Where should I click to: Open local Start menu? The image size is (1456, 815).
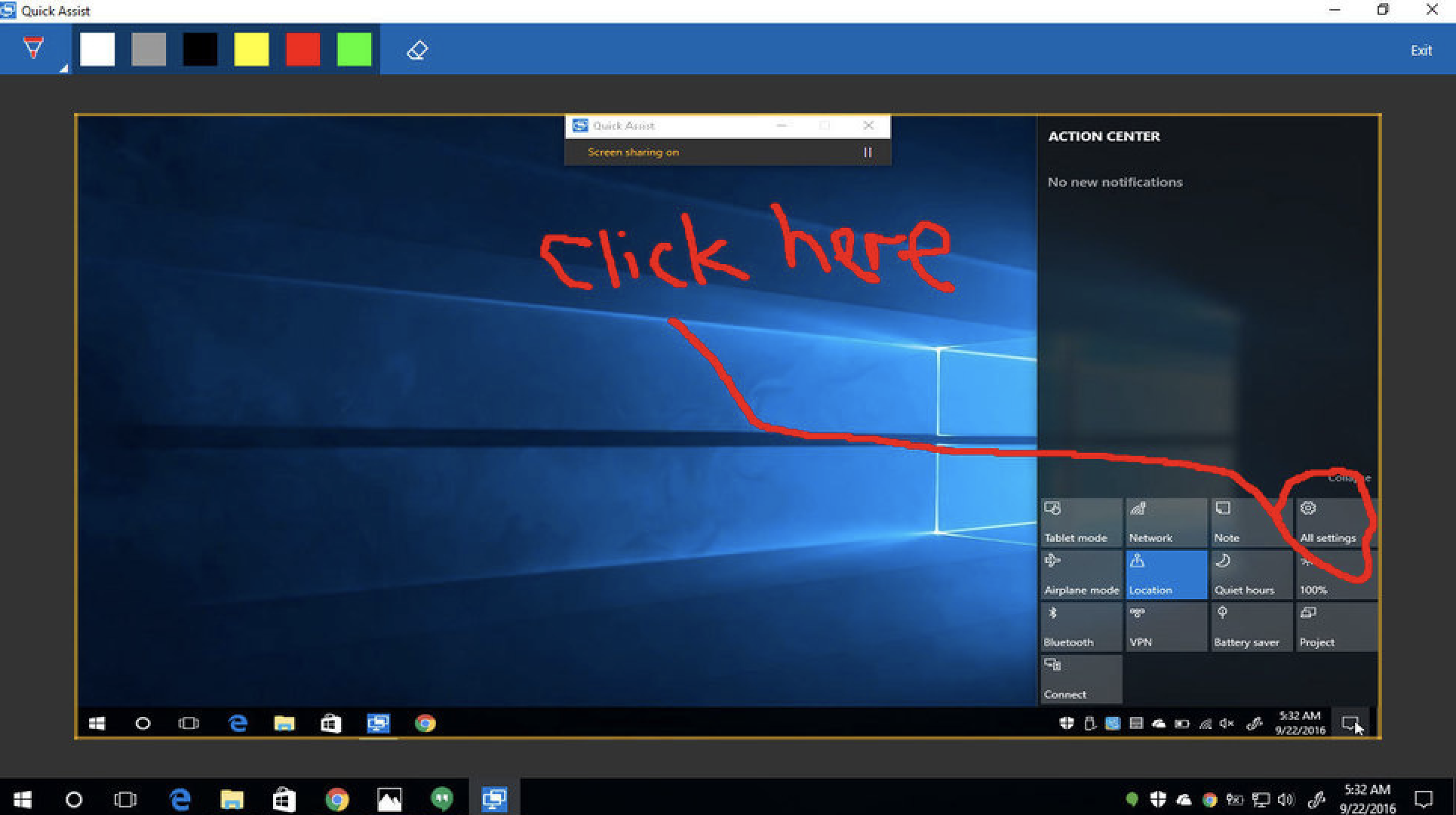23,799
